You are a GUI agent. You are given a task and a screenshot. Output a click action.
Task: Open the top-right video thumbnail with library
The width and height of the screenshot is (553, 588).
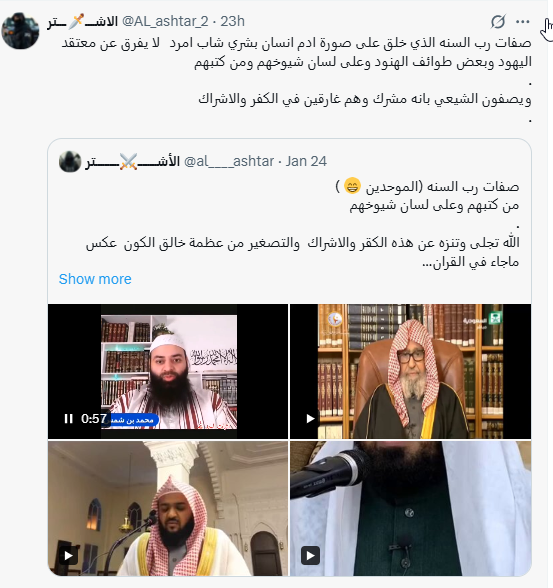411,371
